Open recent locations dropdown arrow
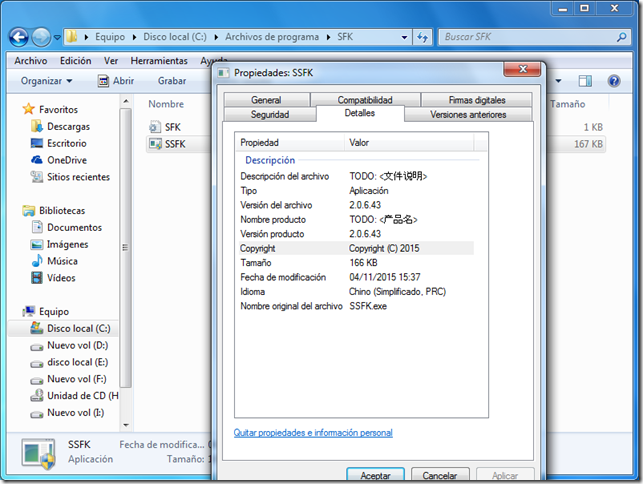 (57, 37)
